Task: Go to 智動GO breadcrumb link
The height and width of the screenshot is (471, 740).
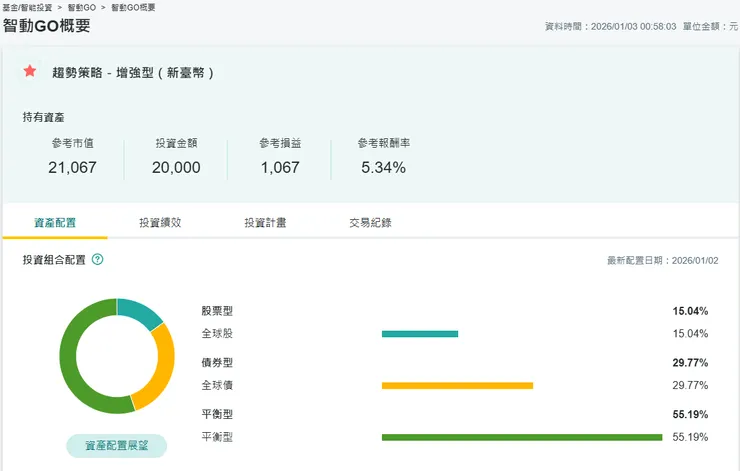Action: (x=82, y=8)
